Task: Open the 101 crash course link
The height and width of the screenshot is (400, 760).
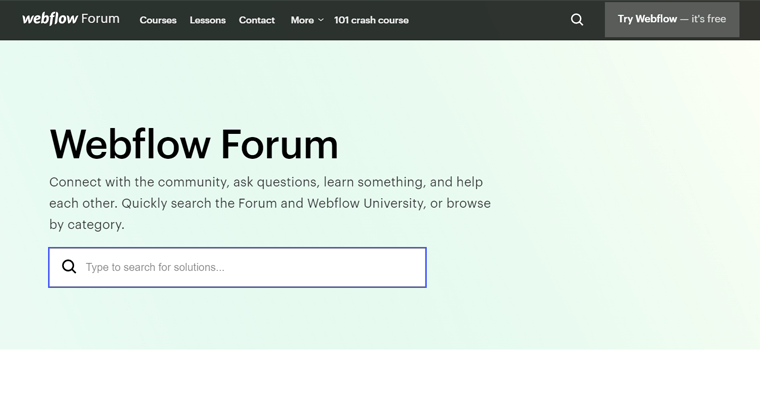Action: point(371,20)
